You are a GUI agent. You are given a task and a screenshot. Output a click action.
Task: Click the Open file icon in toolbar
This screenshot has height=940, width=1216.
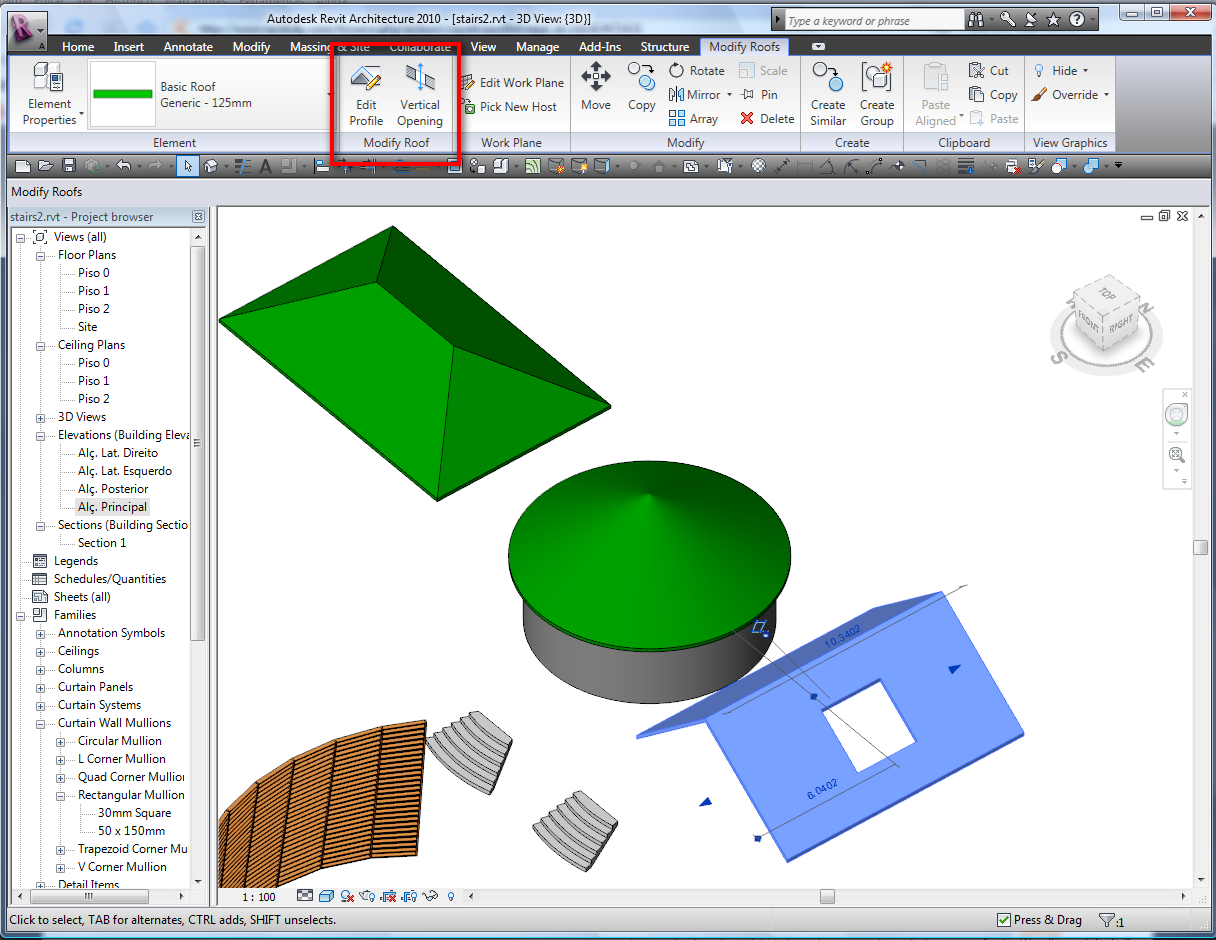45,166
